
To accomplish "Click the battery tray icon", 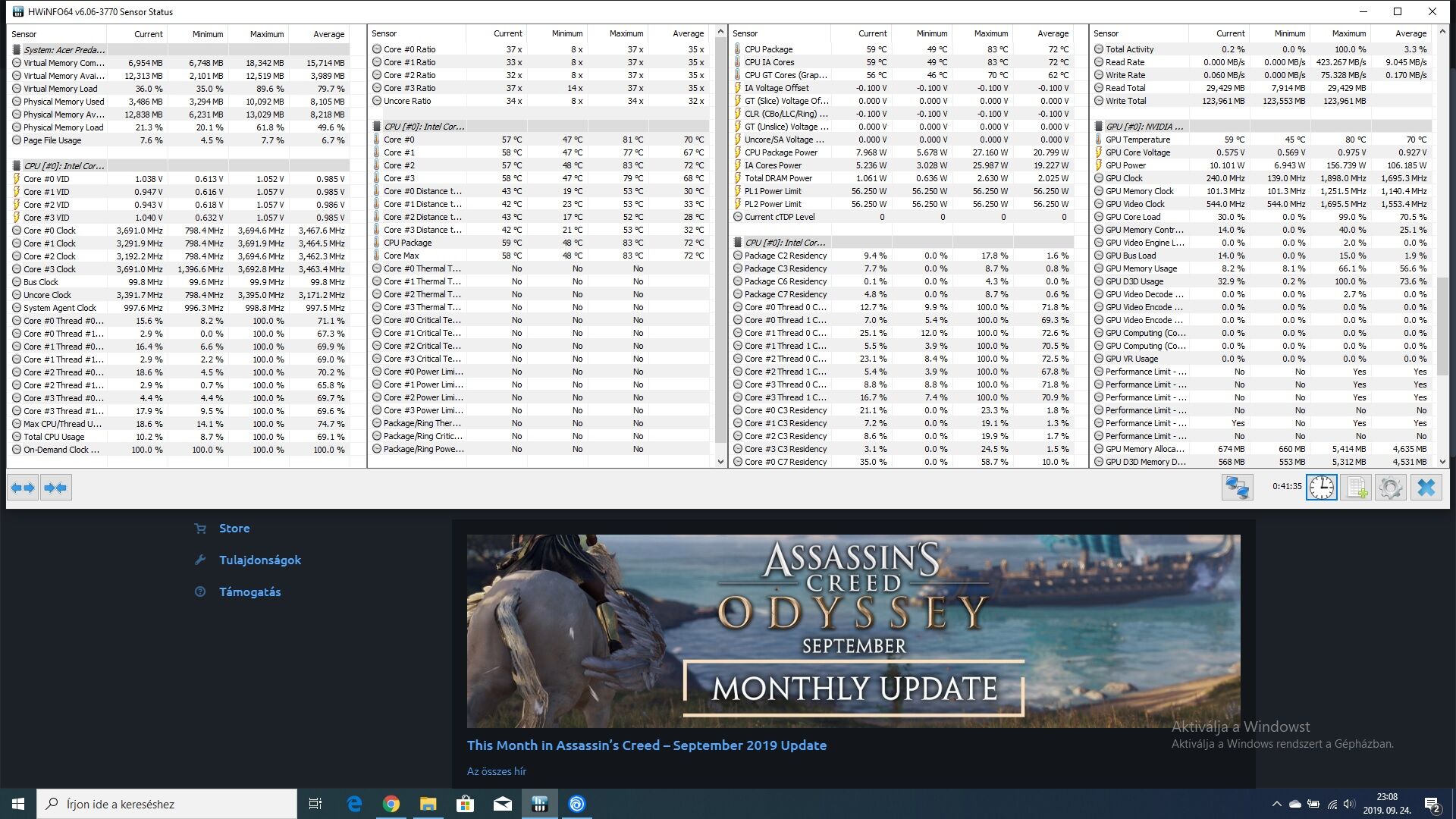I will (x=1313, y=804).
